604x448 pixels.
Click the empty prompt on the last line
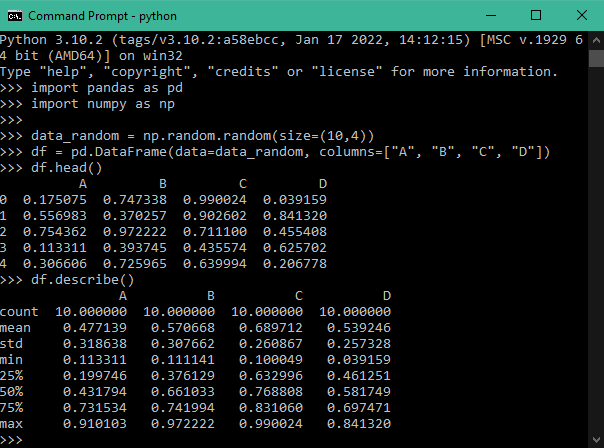pyautogui.click(x=40, y=439)
